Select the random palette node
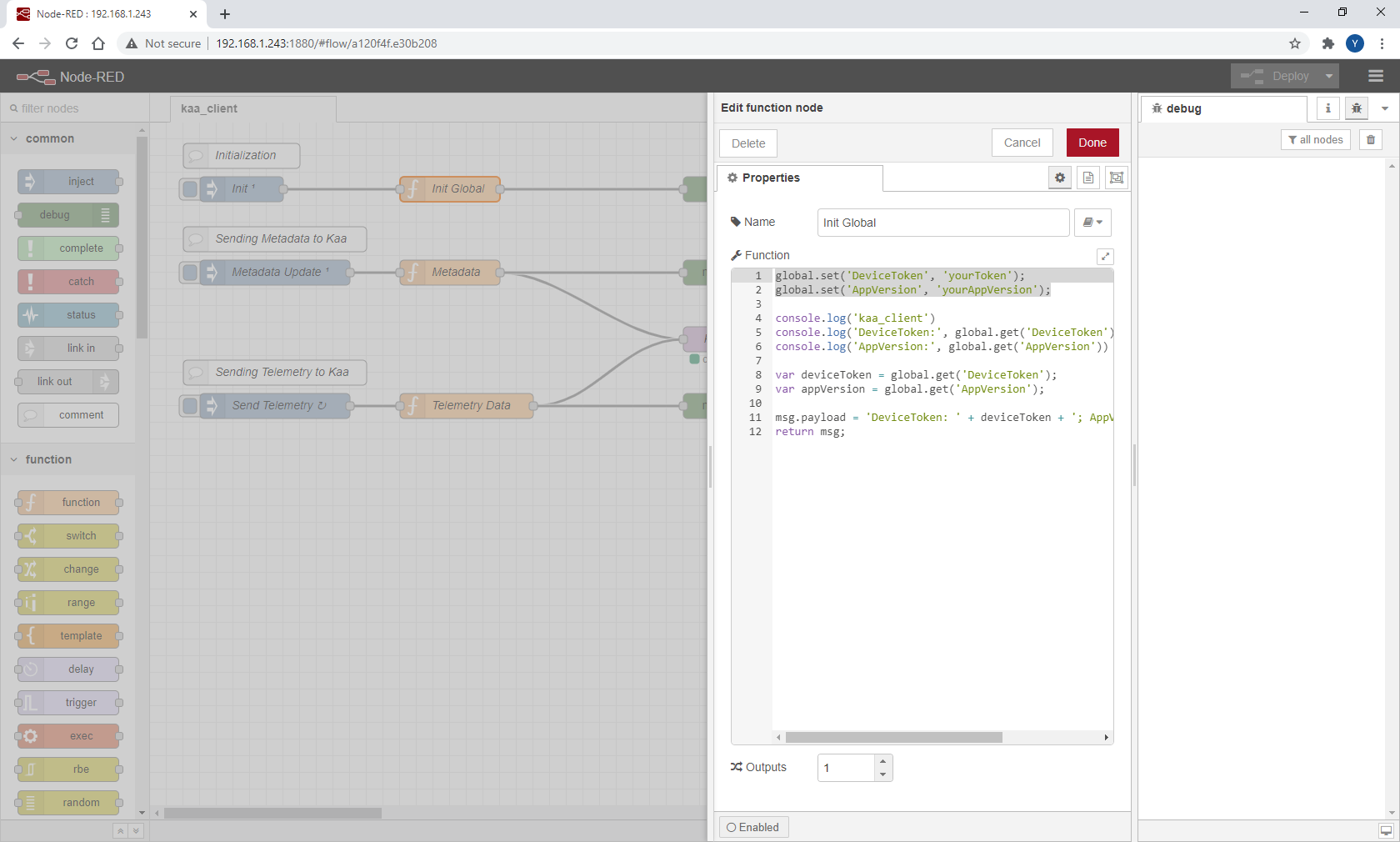 coord(68,803)
